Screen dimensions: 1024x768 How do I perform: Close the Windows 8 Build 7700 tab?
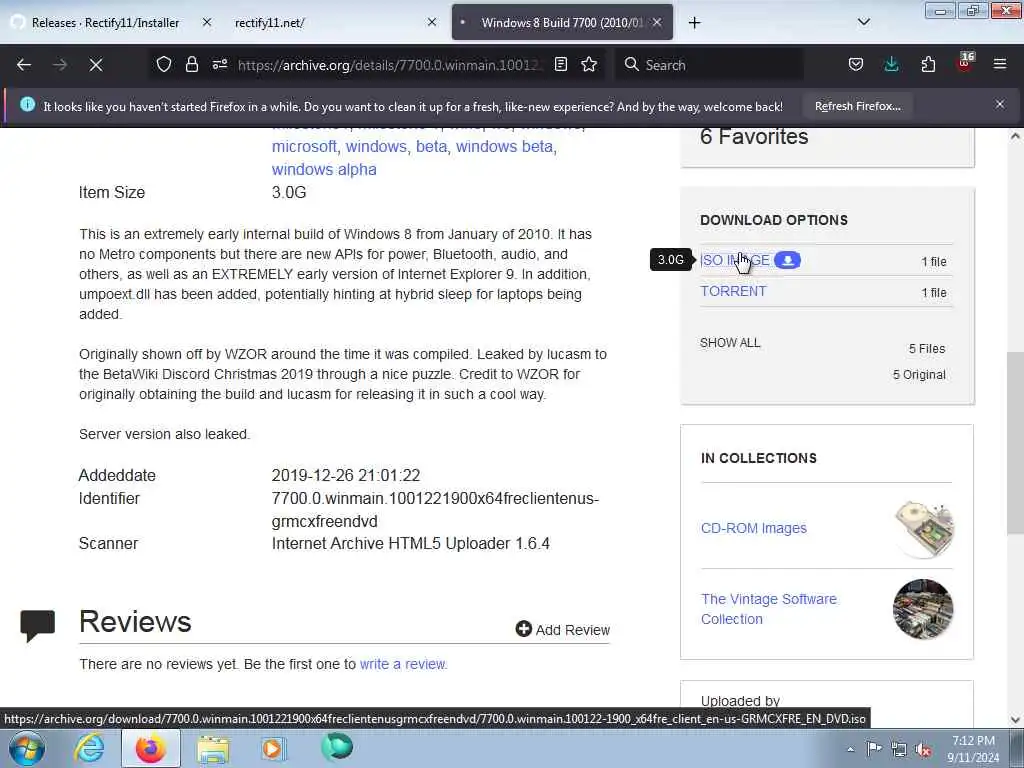pos(657,22)
